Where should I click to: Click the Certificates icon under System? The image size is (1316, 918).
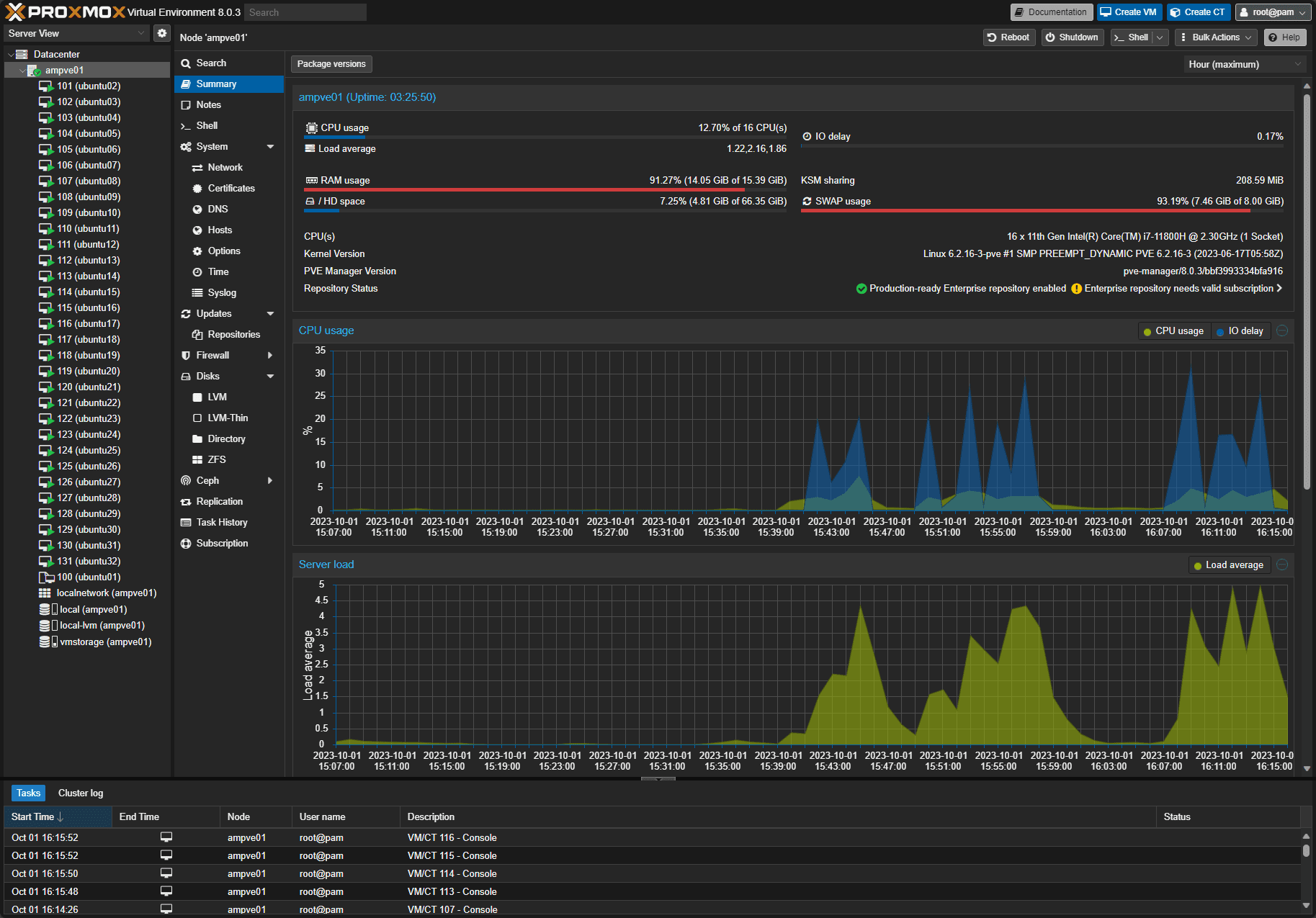(197, 189)
